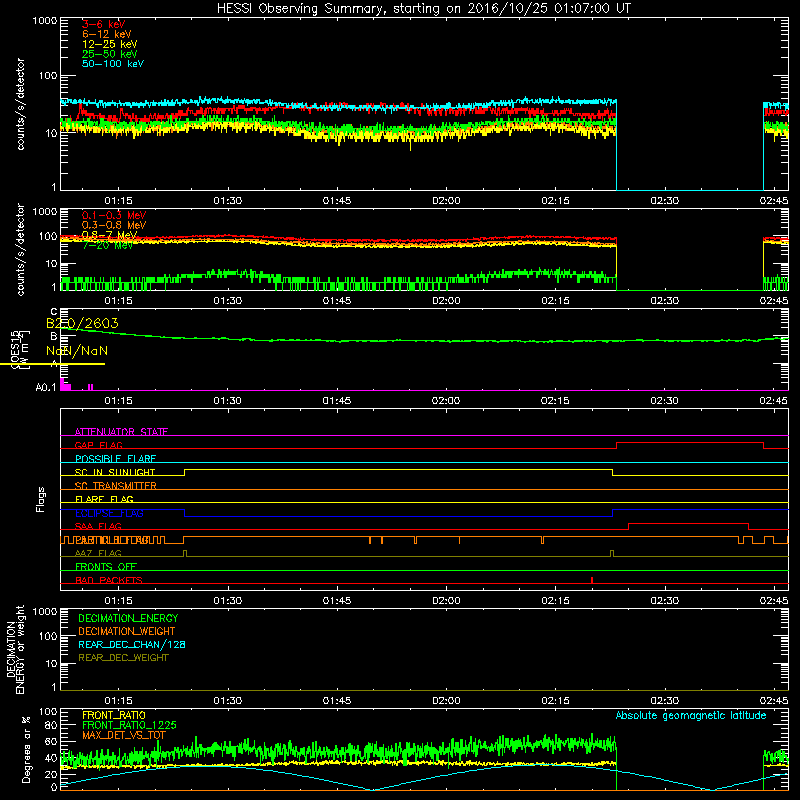Pick the cyan 50-100 keV legend label
Screen dimensions: 800x800
(x=113, y=64)
